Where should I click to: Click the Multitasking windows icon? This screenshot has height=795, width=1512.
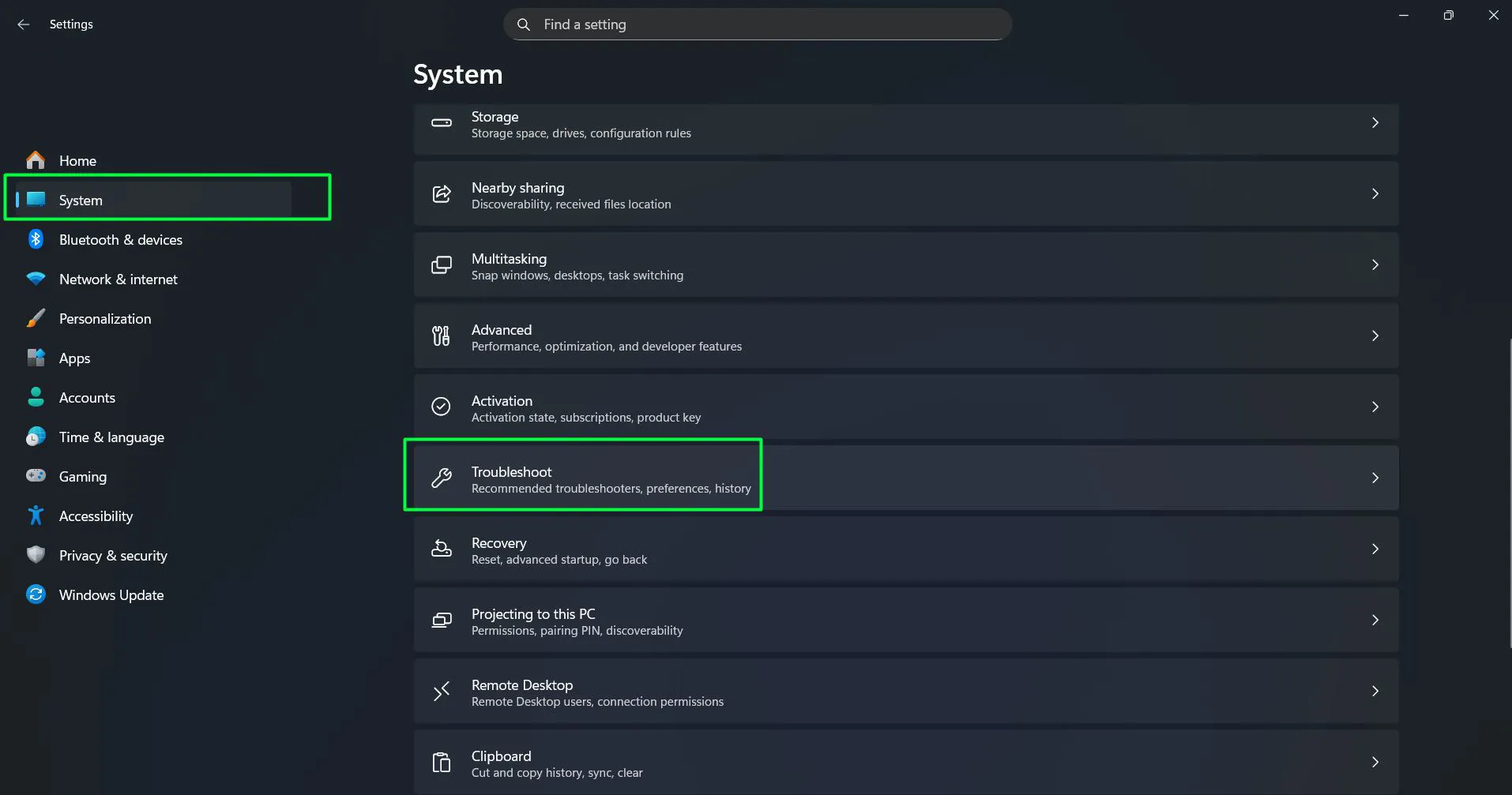click(441, 264)
